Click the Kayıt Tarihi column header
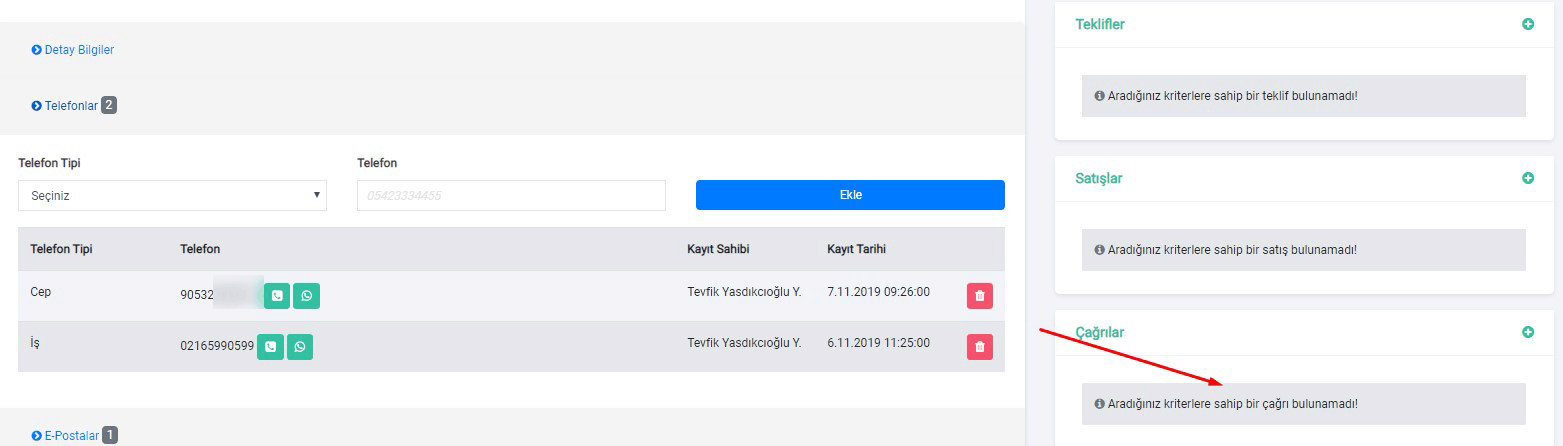 [x=856, y=249]
